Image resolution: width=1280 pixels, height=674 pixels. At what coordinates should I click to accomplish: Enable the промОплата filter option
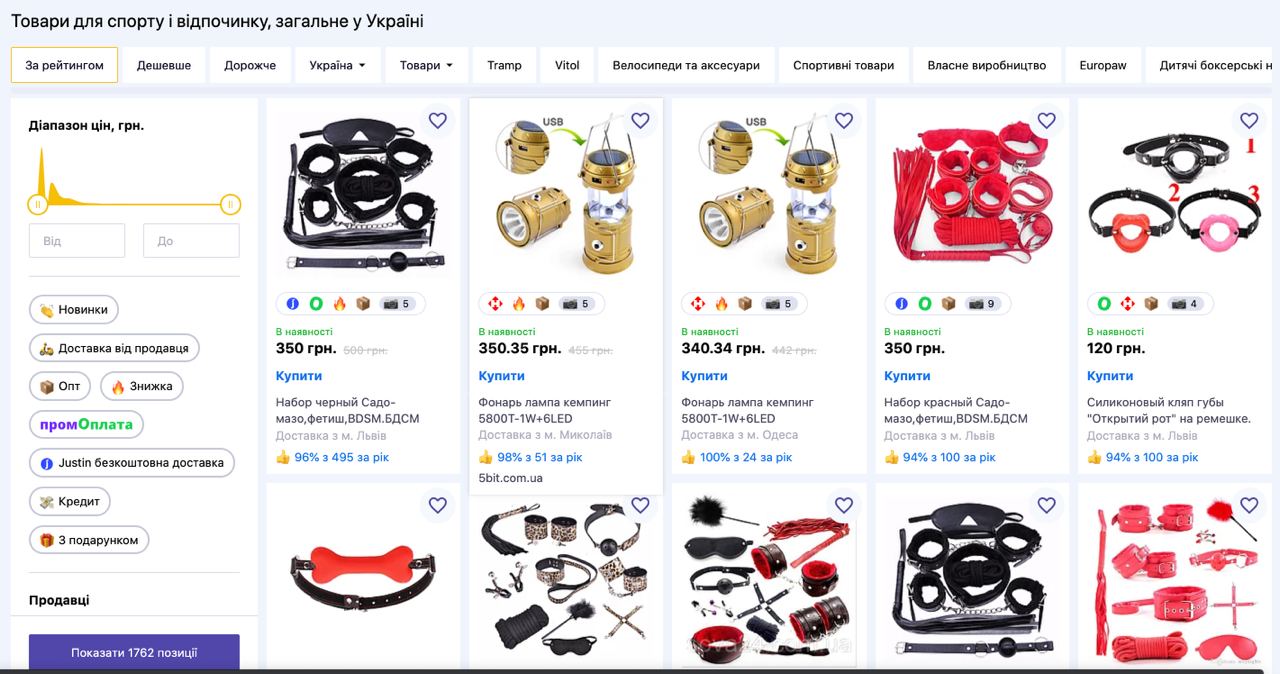pyautogui.click(x=86, y=425)
